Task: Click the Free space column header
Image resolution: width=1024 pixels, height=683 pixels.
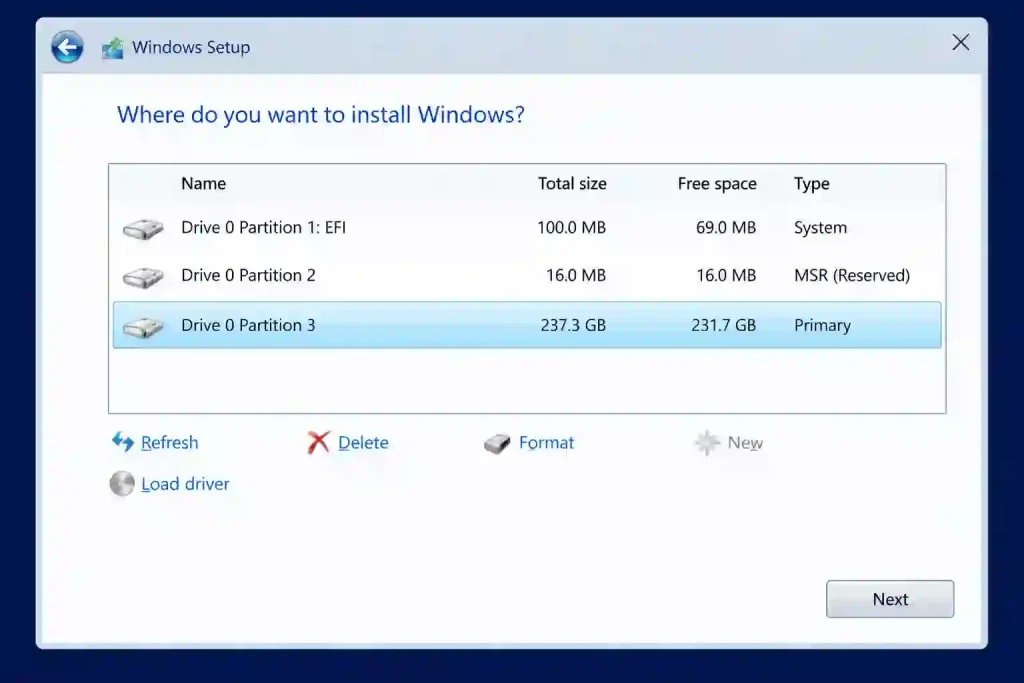Action: click(x=717, y=183)
